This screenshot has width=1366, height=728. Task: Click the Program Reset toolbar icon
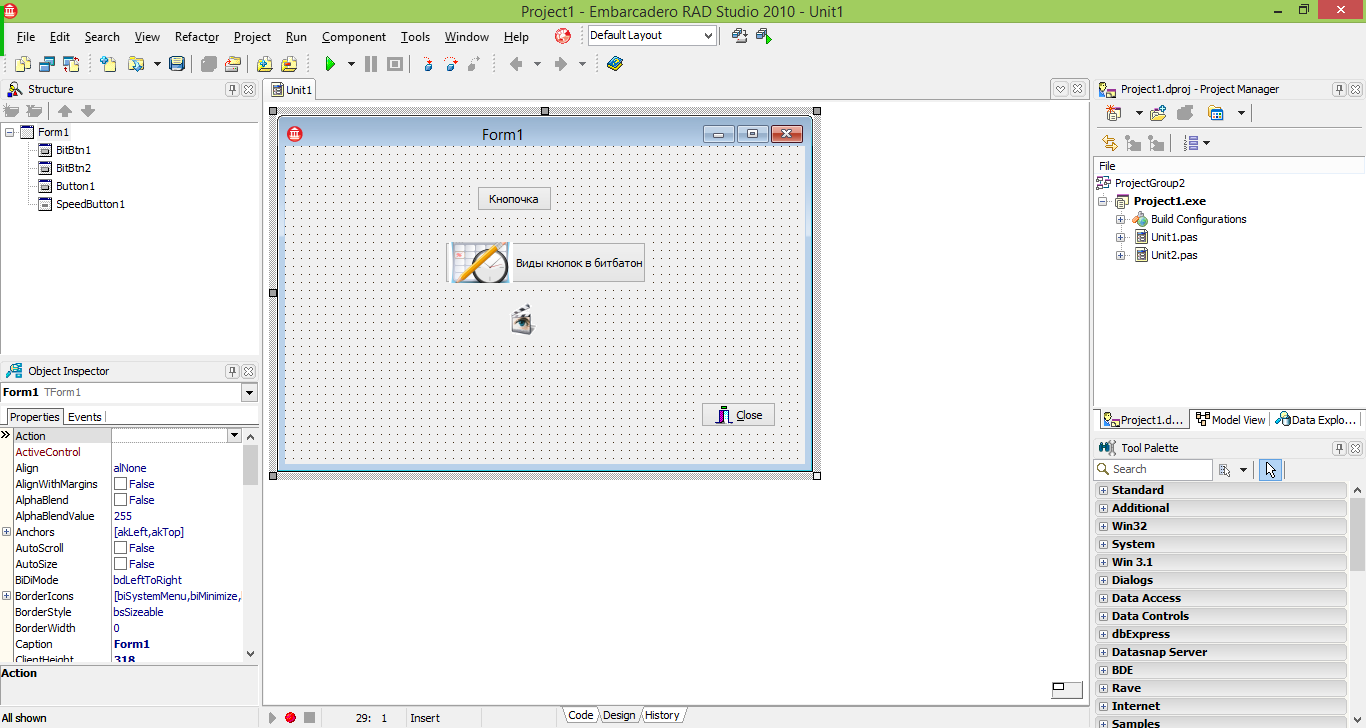click(395, 64)
